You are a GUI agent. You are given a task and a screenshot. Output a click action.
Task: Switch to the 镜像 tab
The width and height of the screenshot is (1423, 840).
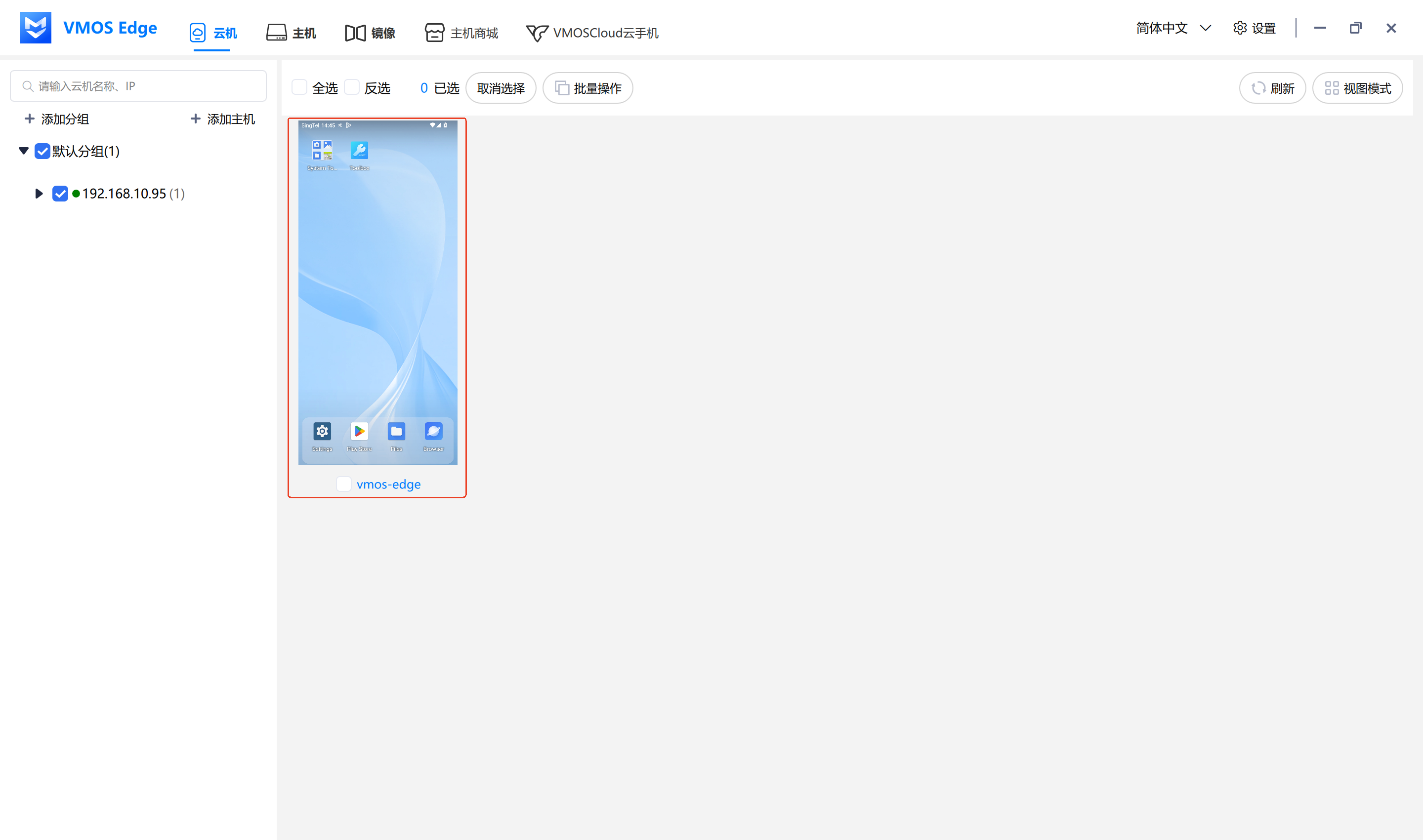point(371,33)
